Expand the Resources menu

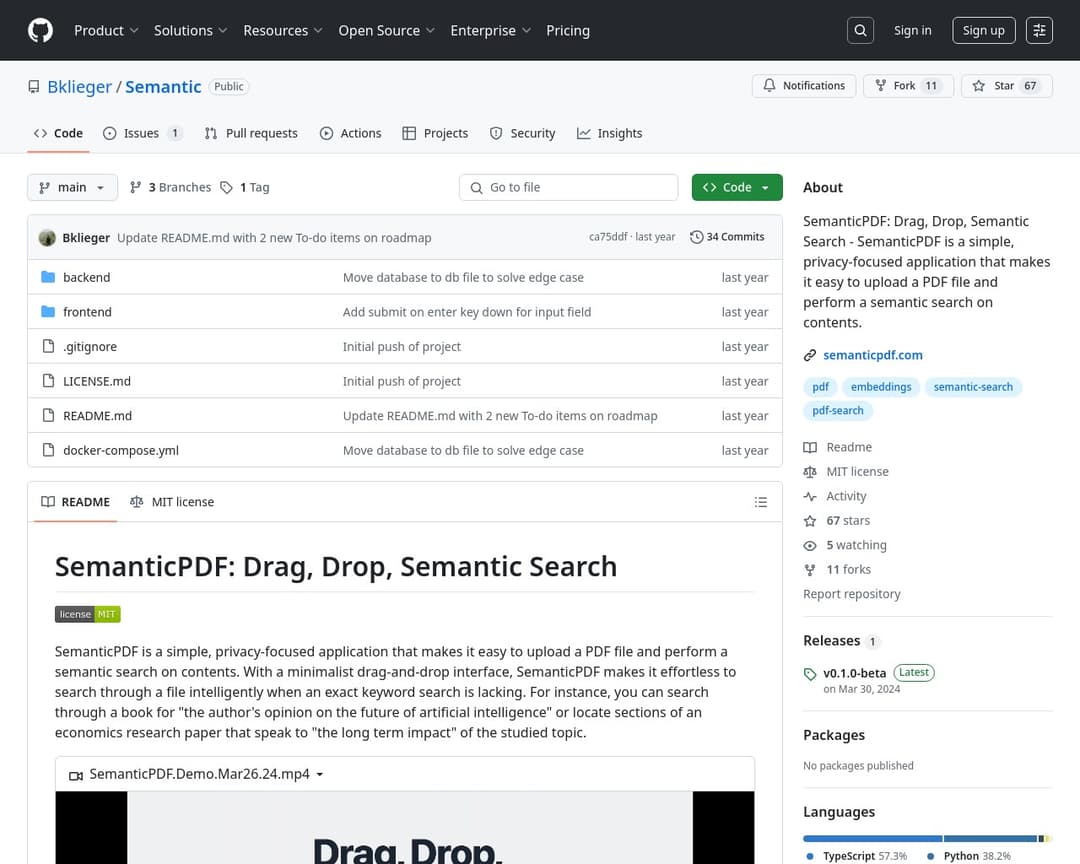click(282, 30)
